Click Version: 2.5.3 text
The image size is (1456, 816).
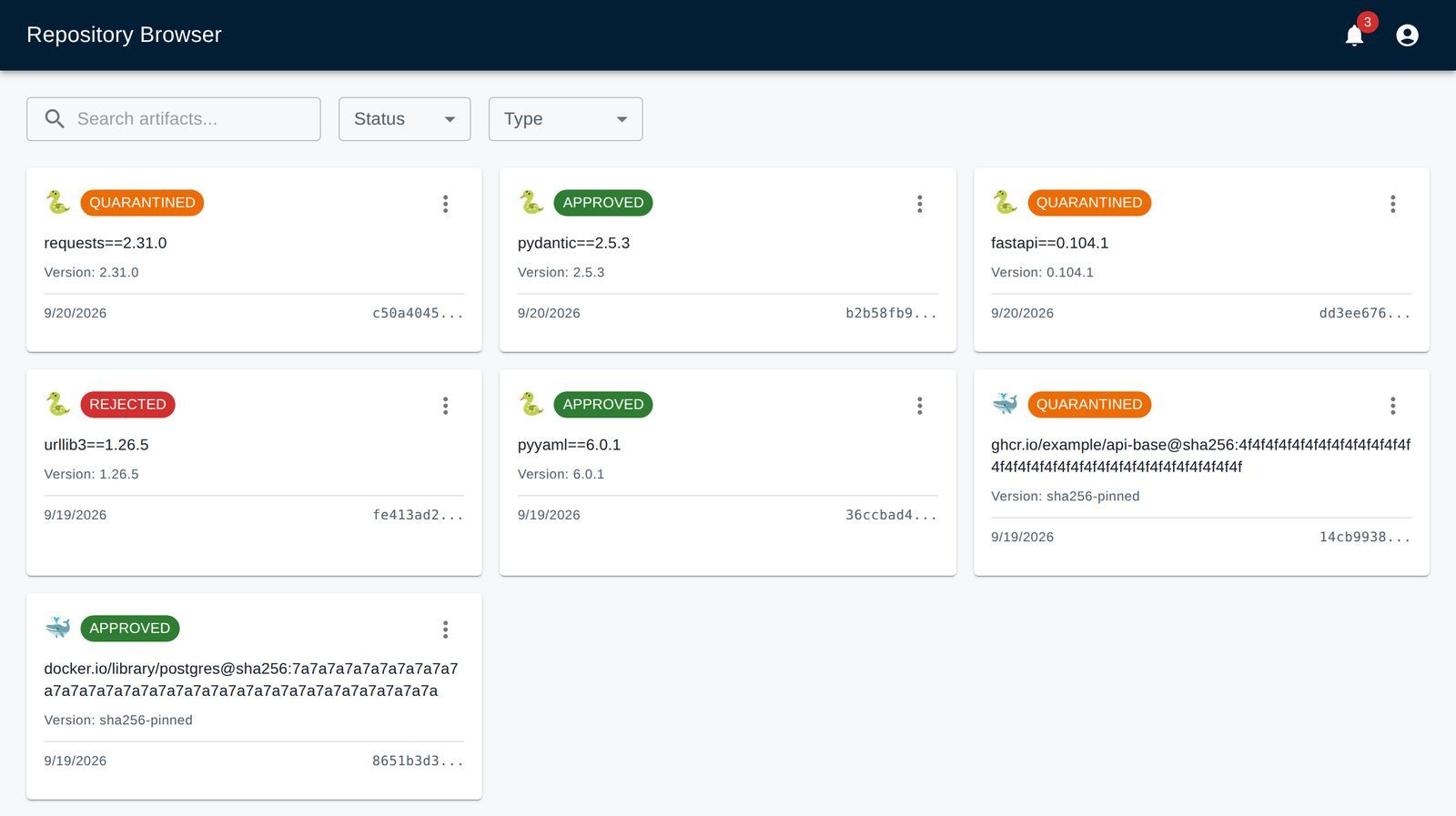(x=561, y=272)
